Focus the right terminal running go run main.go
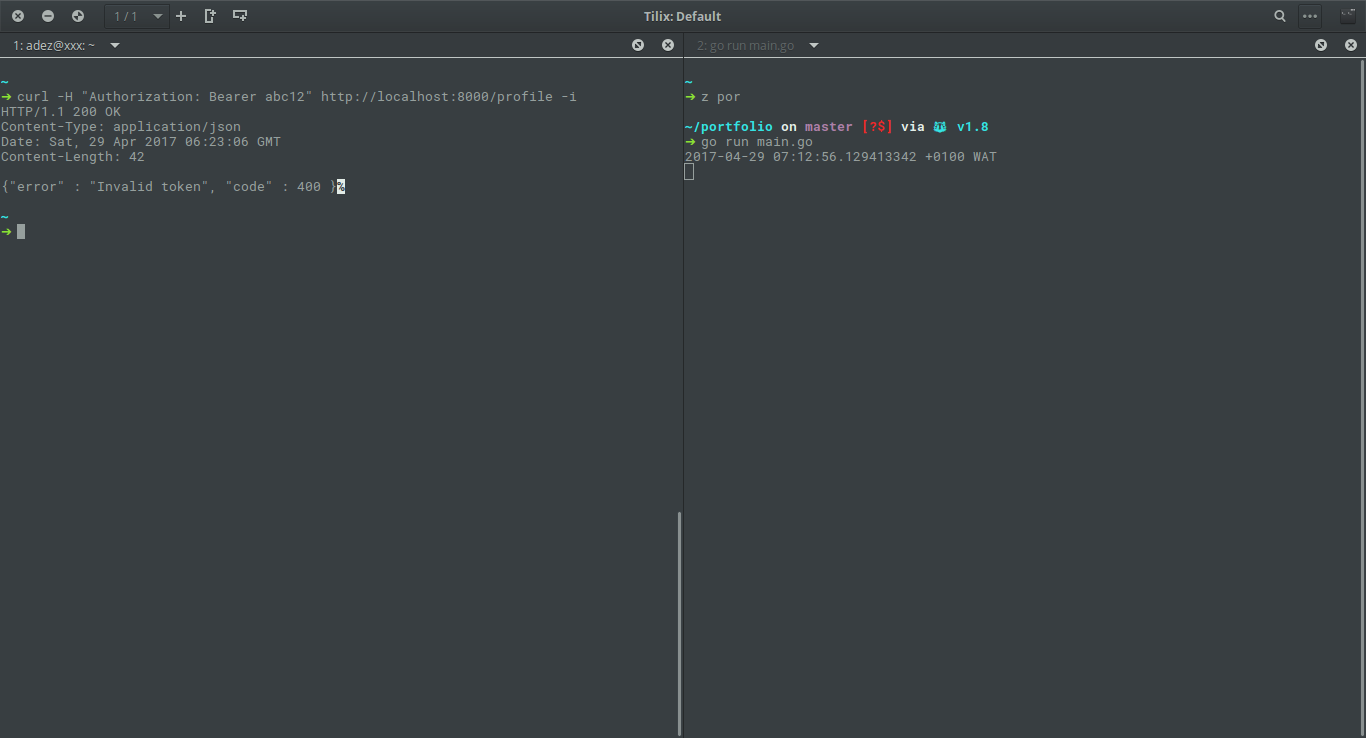This screenshot has width=1366, height=738. pos(1000,400)
